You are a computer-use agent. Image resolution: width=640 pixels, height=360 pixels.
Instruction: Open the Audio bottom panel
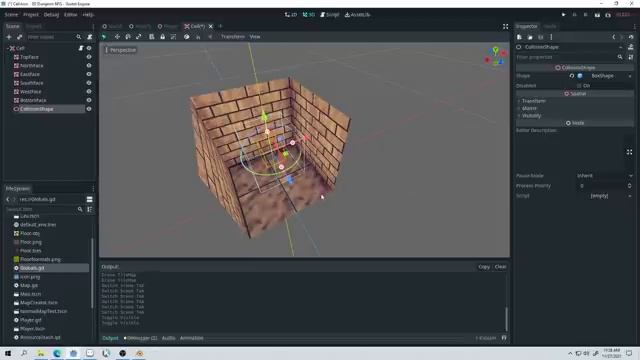[169, 338]
